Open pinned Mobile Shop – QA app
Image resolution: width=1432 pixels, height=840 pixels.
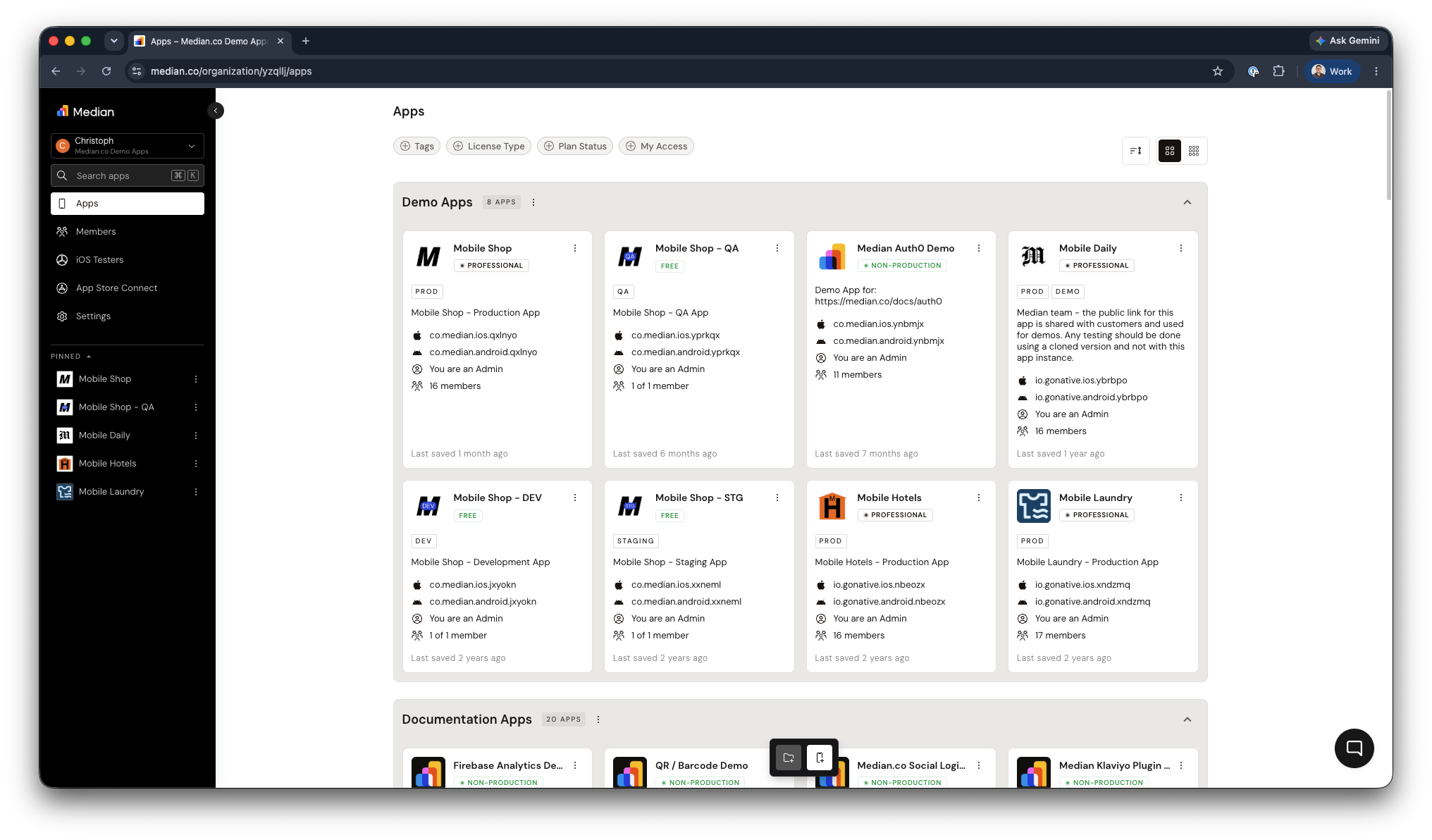(116, 407)
